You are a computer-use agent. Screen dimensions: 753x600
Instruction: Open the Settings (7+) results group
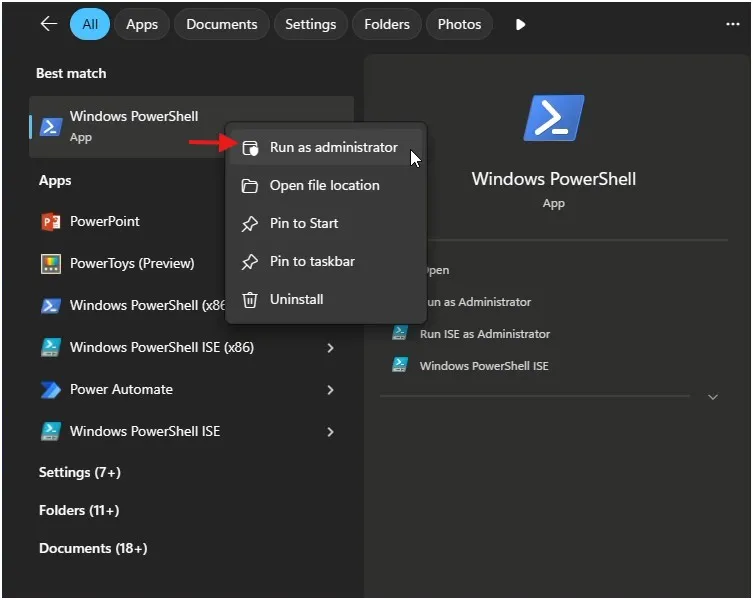[80, 473]
